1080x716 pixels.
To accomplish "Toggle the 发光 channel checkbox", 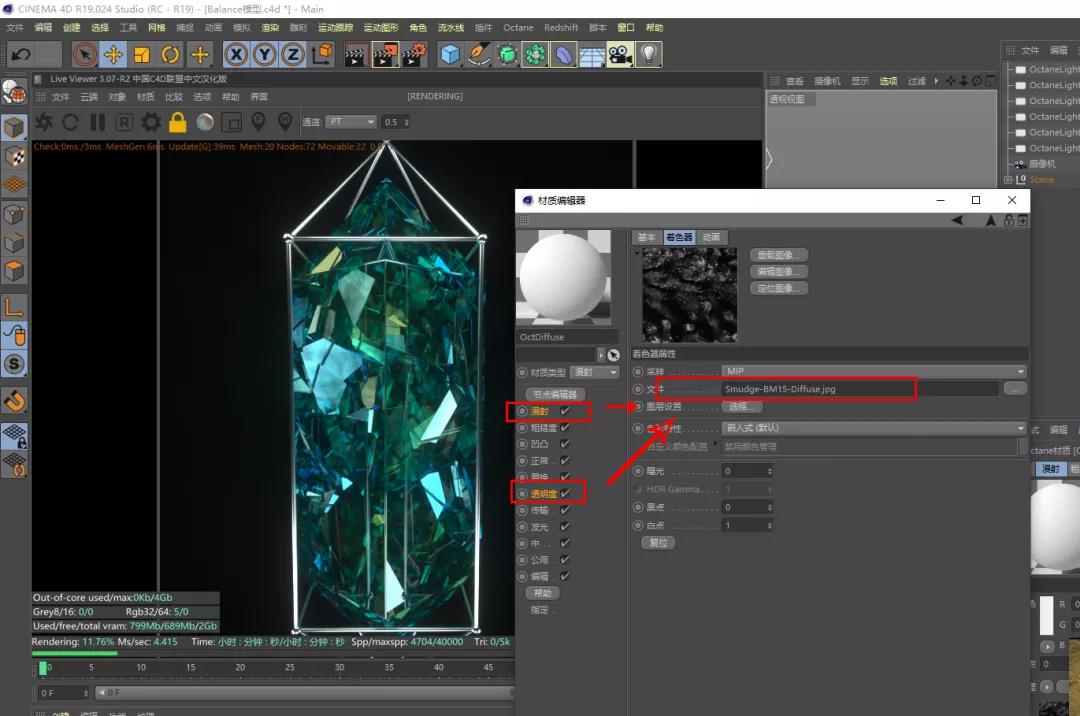I will click(565, 527).
